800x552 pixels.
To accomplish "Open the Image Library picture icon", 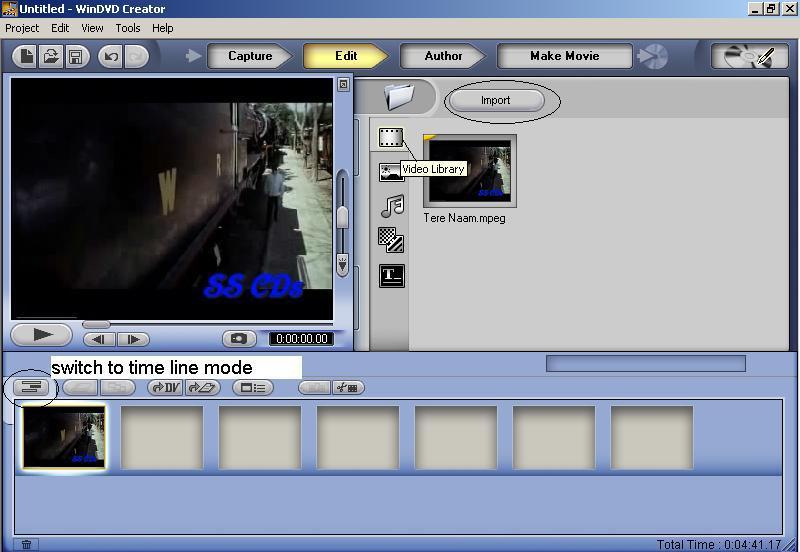I will click(390, 172).
